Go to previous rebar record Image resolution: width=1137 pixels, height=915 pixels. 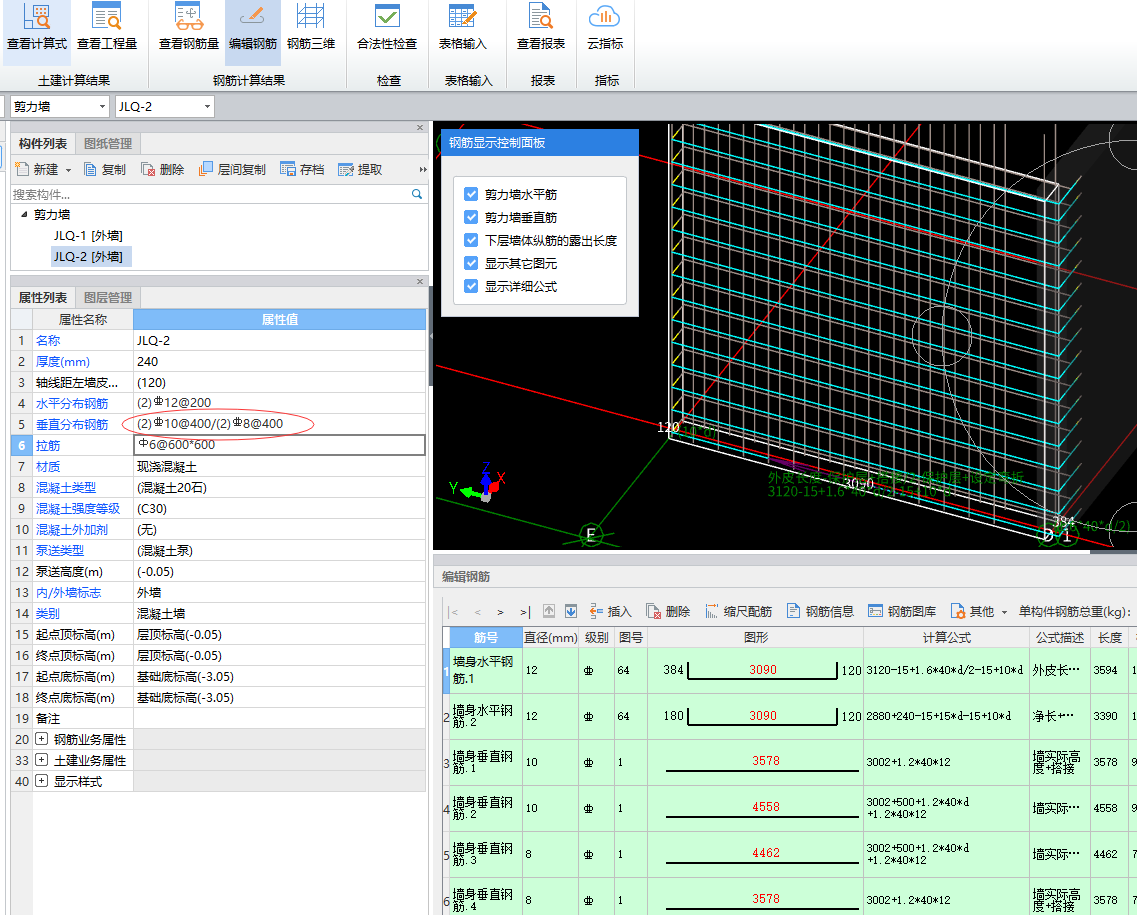coord(477,612)
